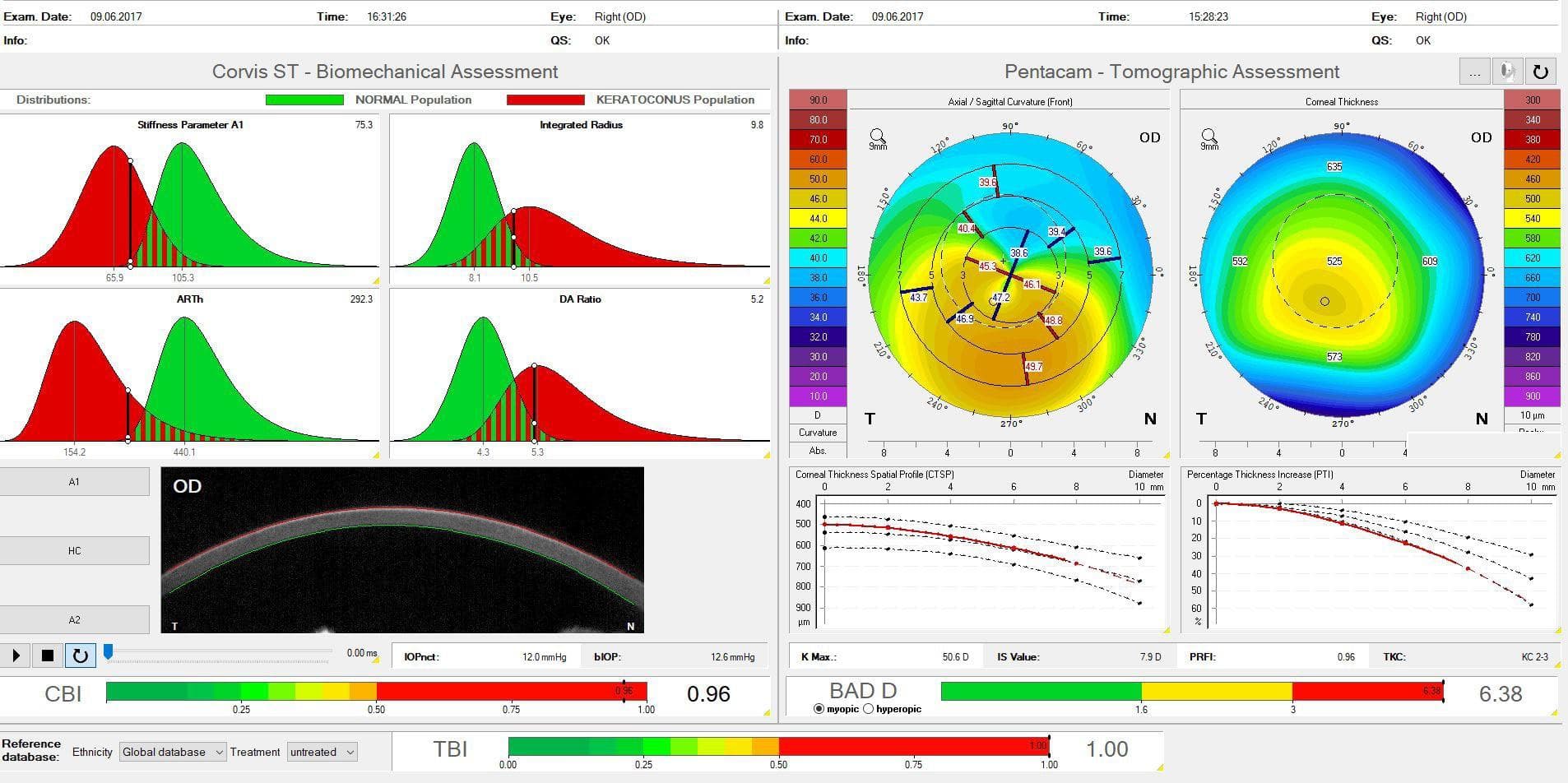Screen dimensions: 1568x783
Task: Click the eye examination icon beside the refresh button
Action: point(1508,72)
